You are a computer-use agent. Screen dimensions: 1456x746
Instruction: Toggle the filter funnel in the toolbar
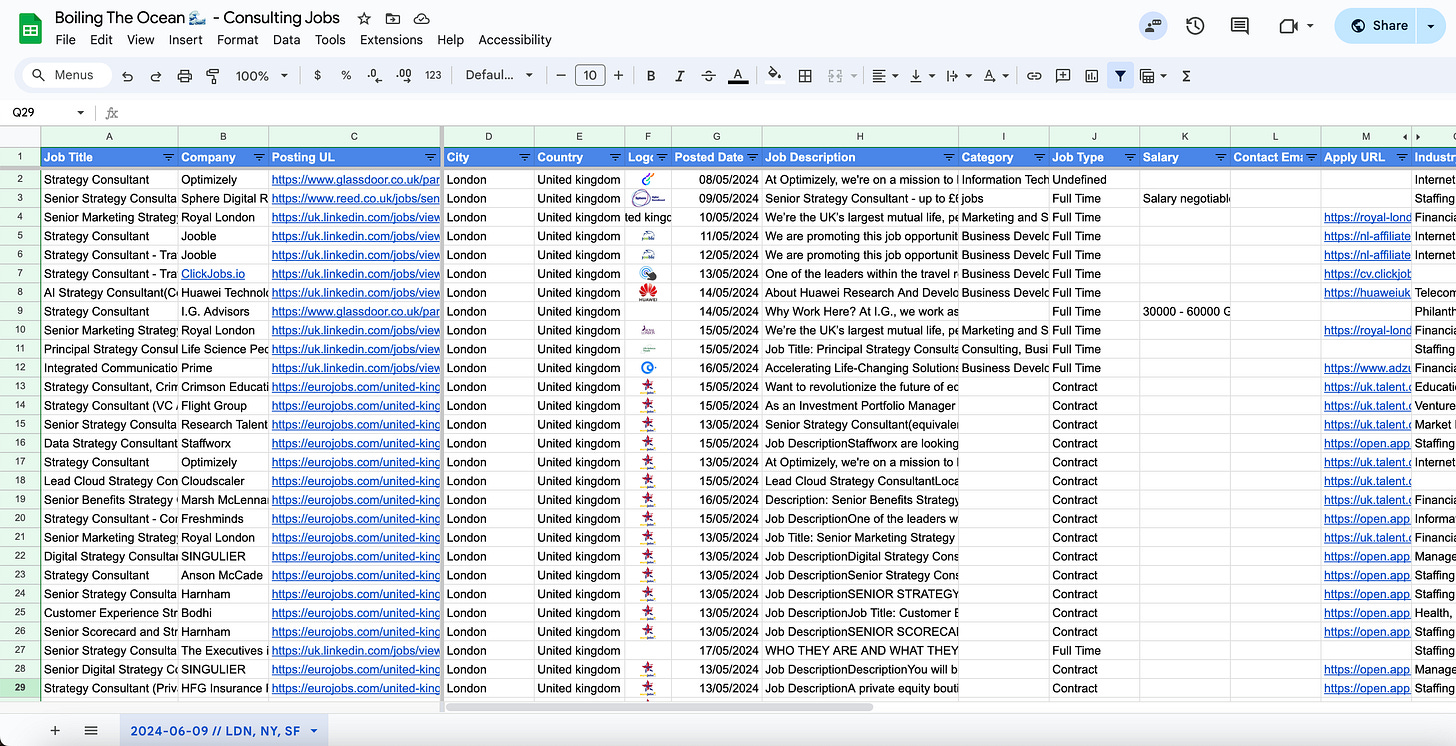tap(1120, 76)
